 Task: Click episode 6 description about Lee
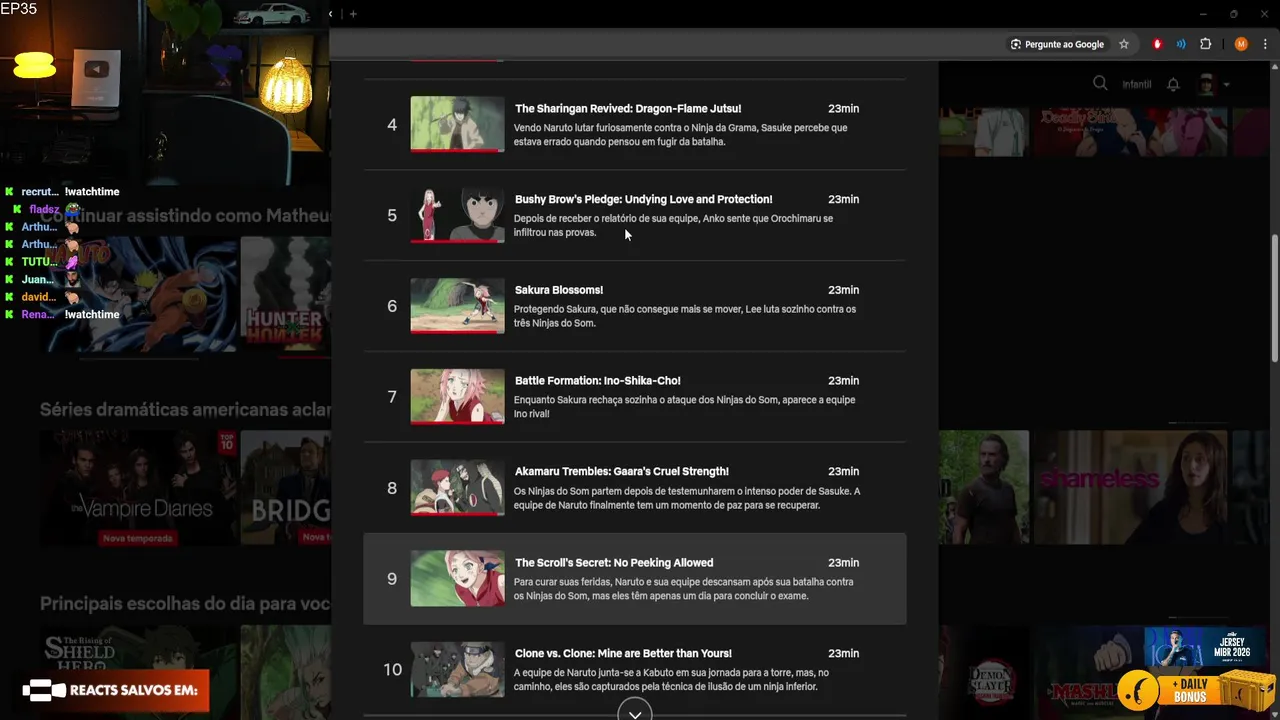685,316
